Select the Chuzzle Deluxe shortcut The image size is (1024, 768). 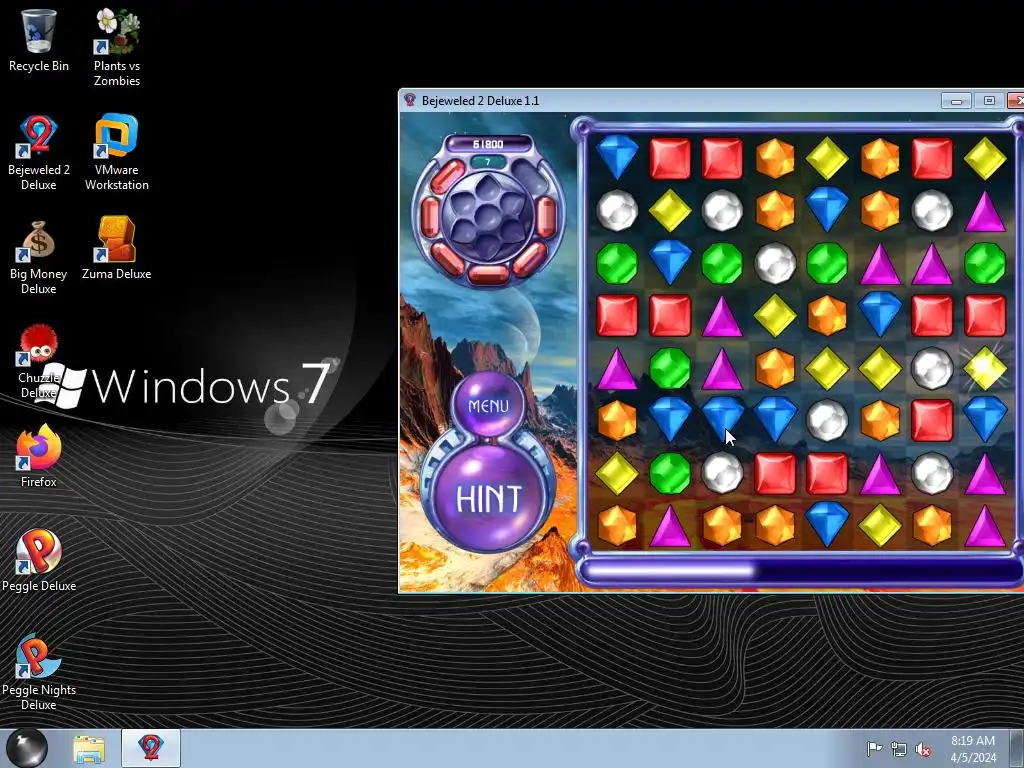pos(39,360)
